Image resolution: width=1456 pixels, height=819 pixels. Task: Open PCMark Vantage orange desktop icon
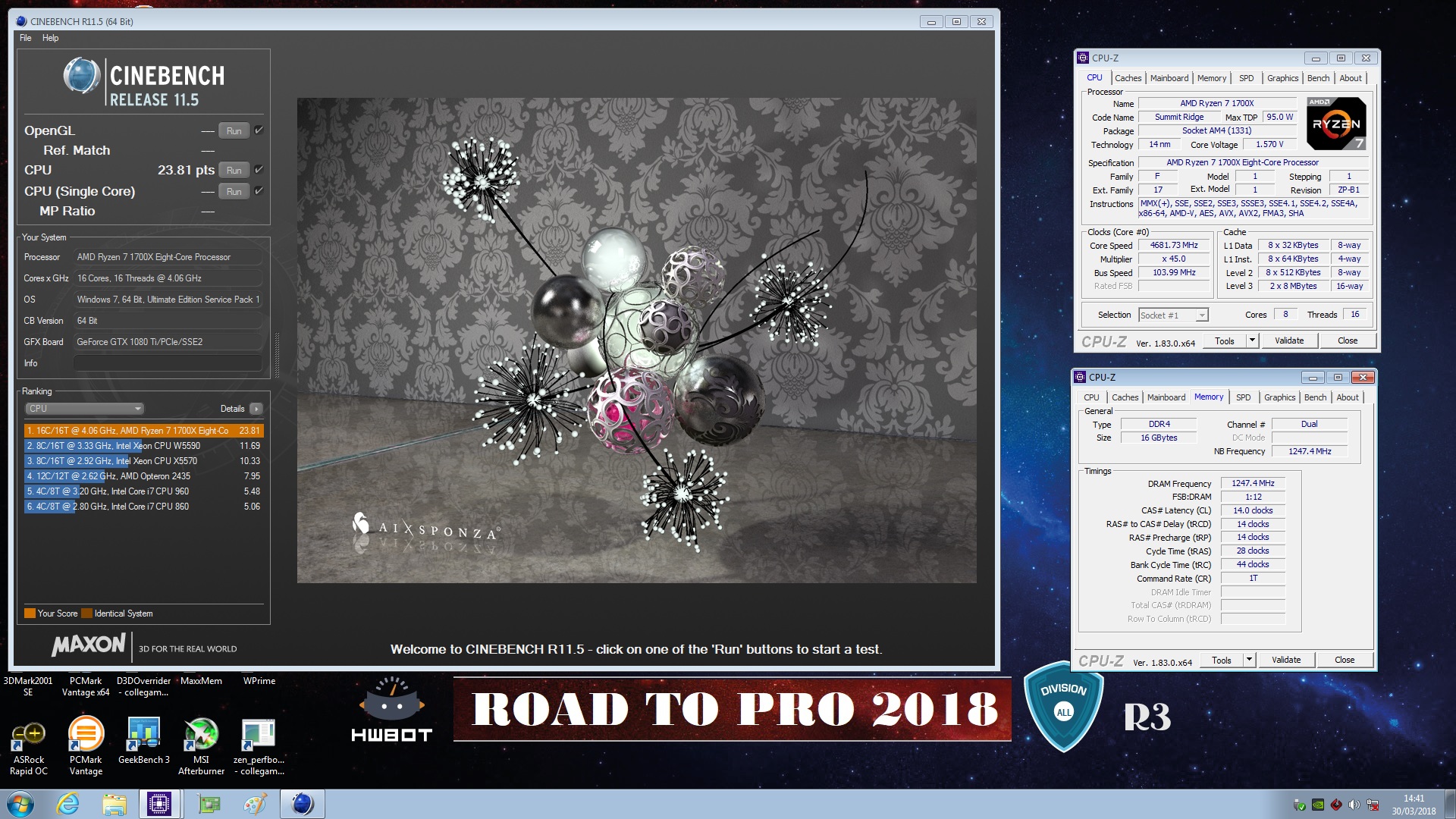pyautogui.click(x=86, y=747)
